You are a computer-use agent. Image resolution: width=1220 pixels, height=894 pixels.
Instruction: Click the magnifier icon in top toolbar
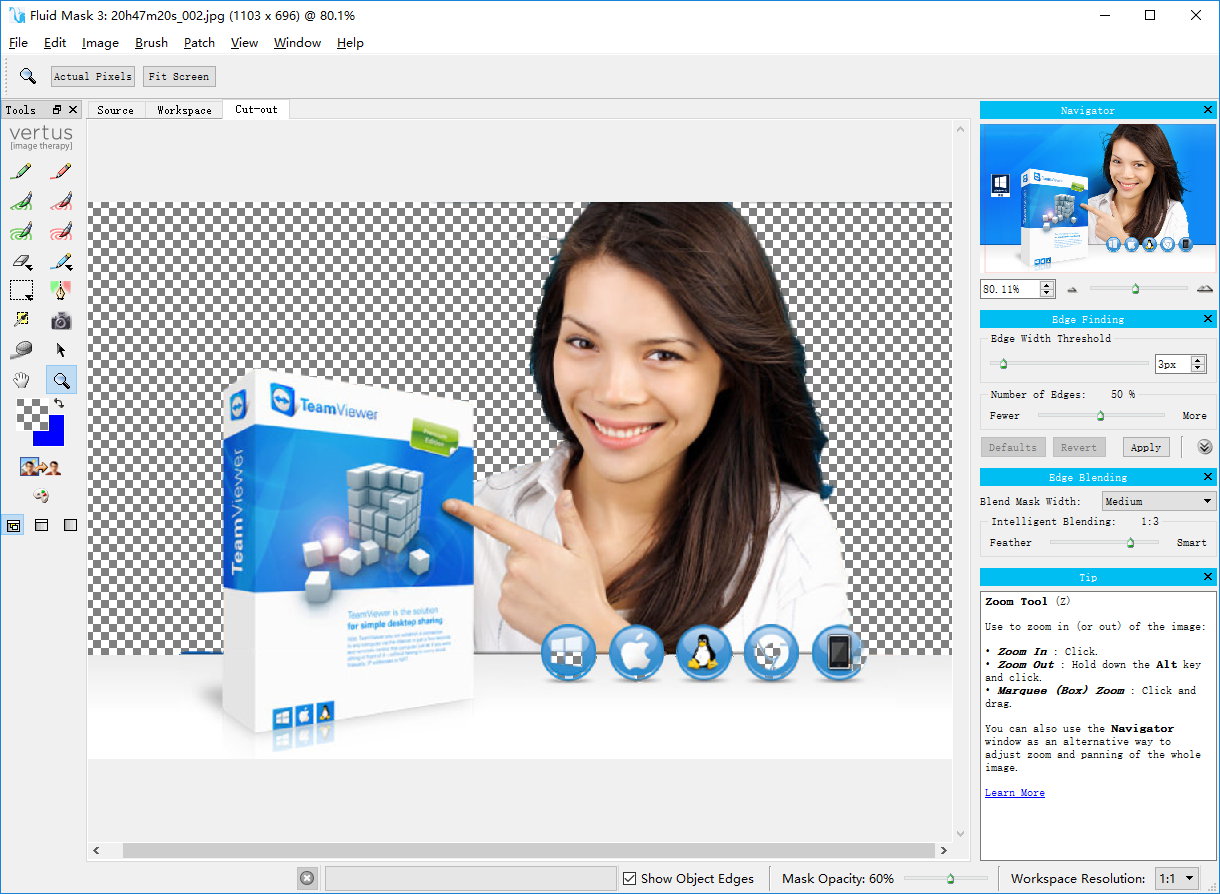[28, 76]
